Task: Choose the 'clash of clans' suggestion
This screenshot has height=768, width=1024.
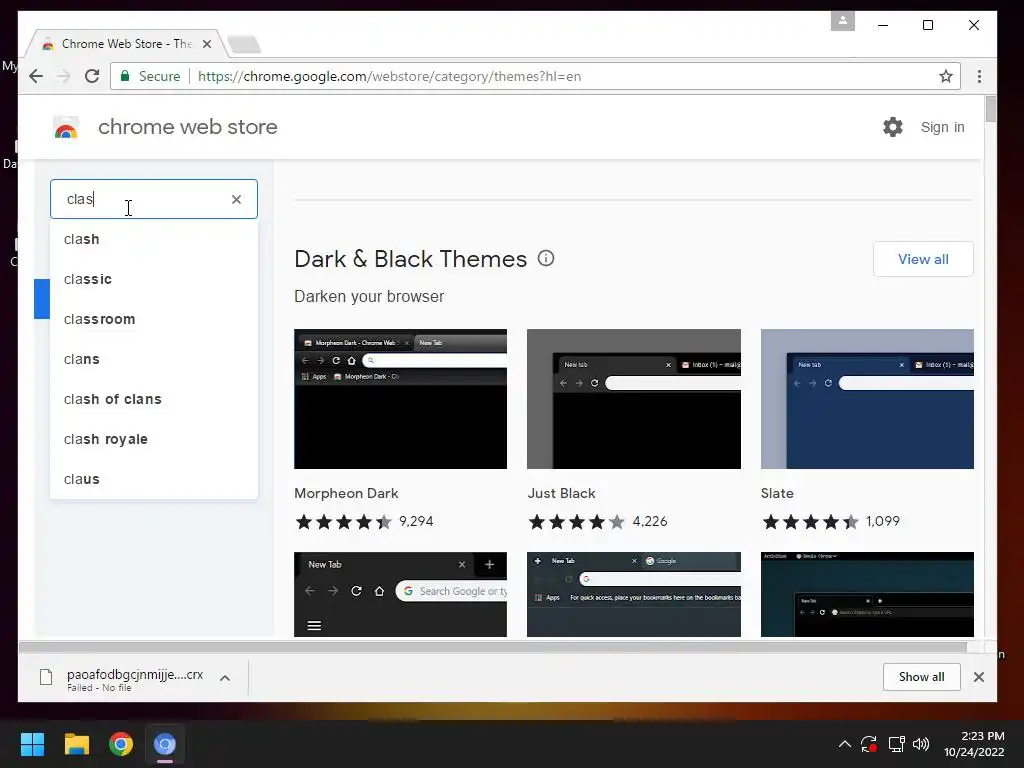Action: [x=154, y=399]
